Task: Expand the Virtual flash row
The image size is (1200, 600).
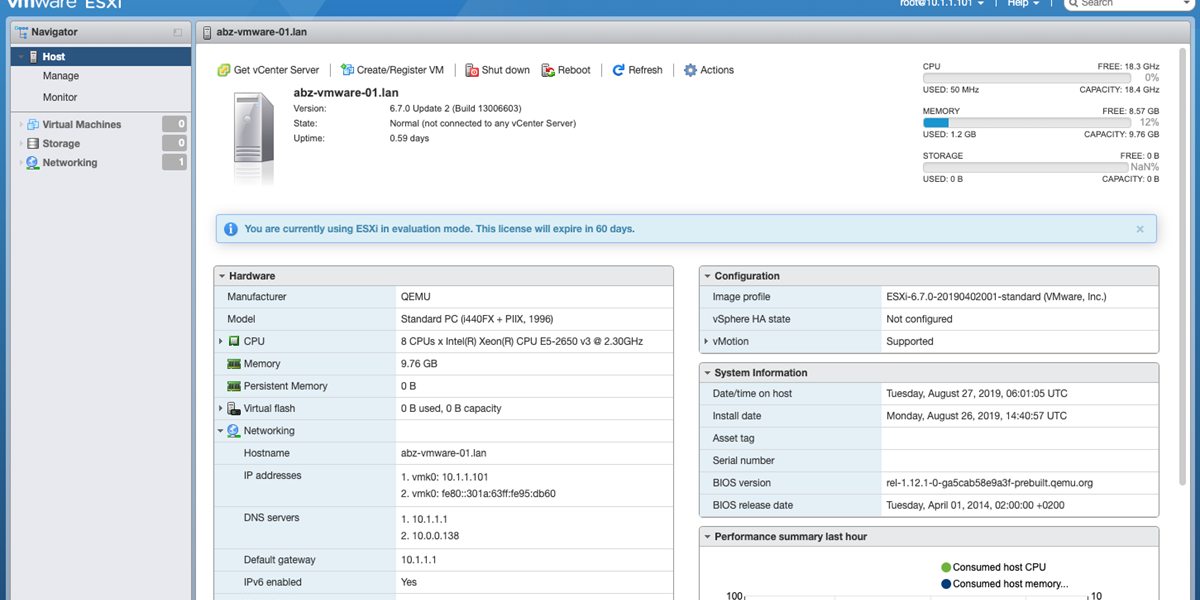Action: [221, 408]
